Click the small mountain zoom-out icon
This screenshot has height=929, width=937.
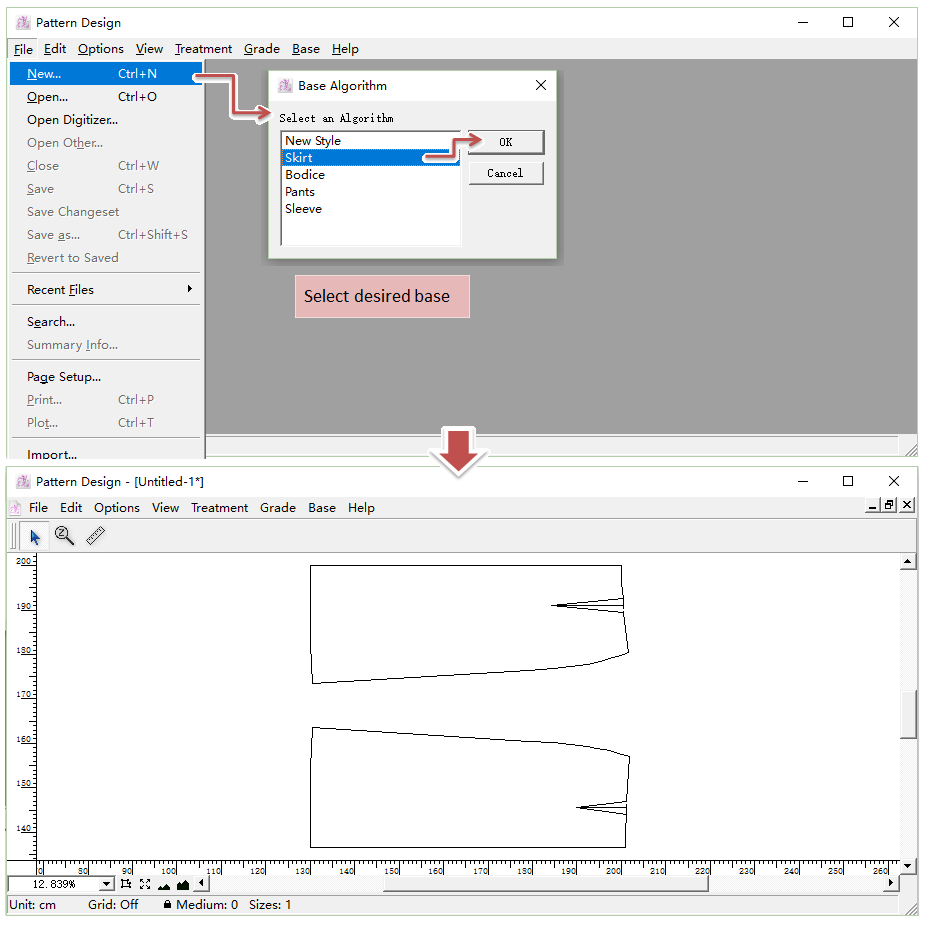[x=164, y=885]
